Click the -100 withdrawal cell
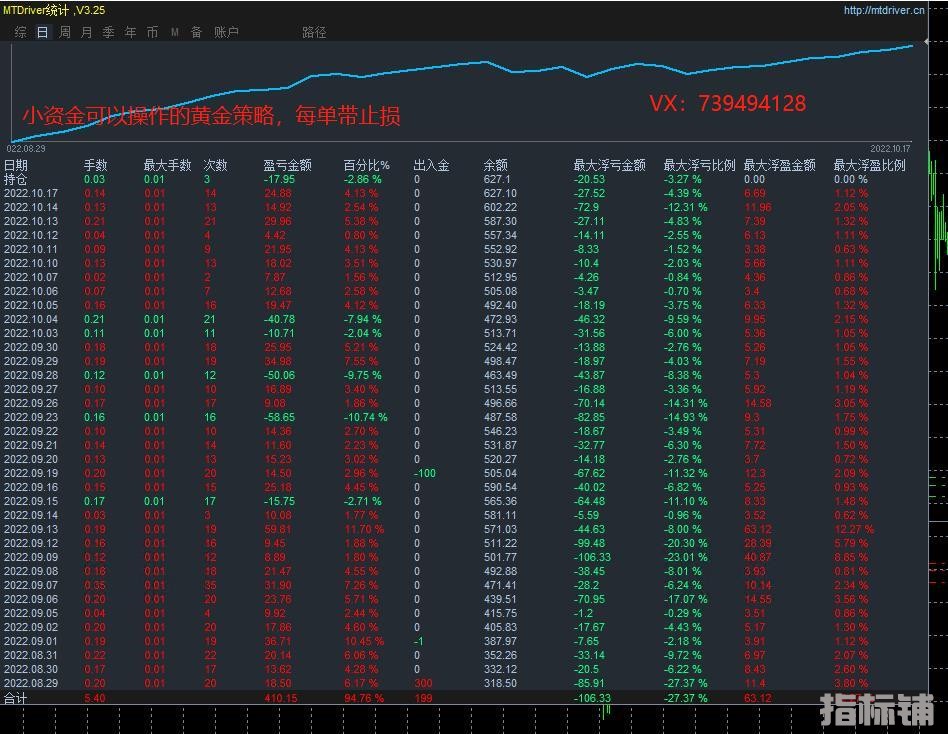948x734 pixels. (x=424, y=473)
